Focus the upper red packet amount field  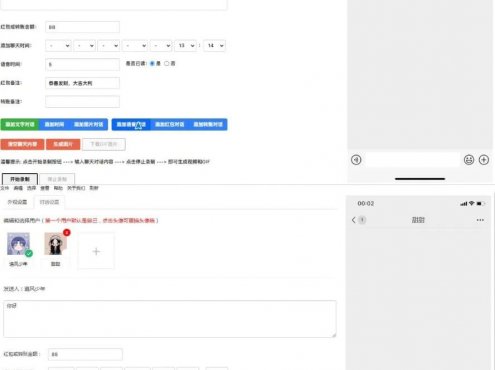[82, 27]
